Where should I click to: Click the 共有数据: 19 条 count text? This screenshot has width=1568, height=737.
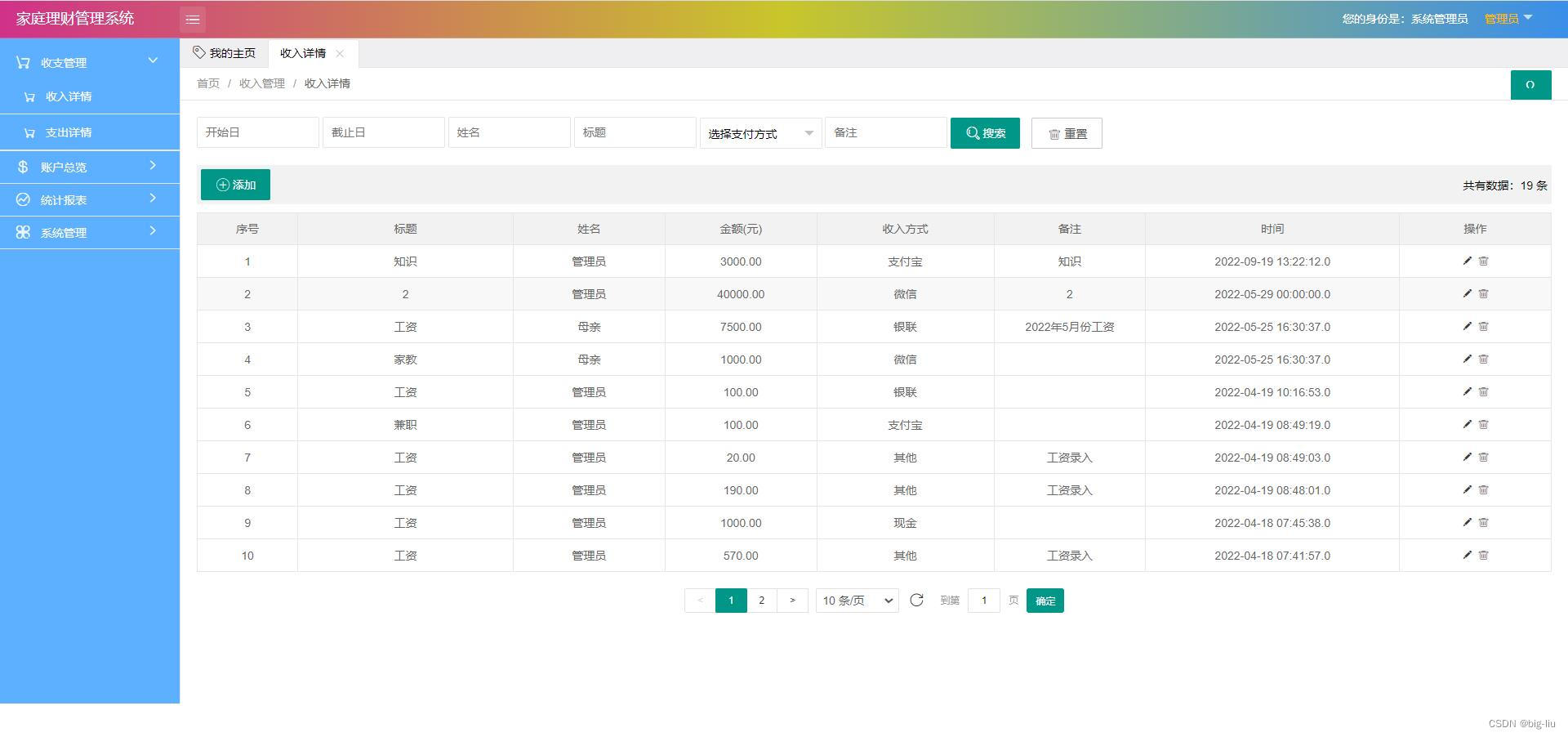[x=1505, y=185]
